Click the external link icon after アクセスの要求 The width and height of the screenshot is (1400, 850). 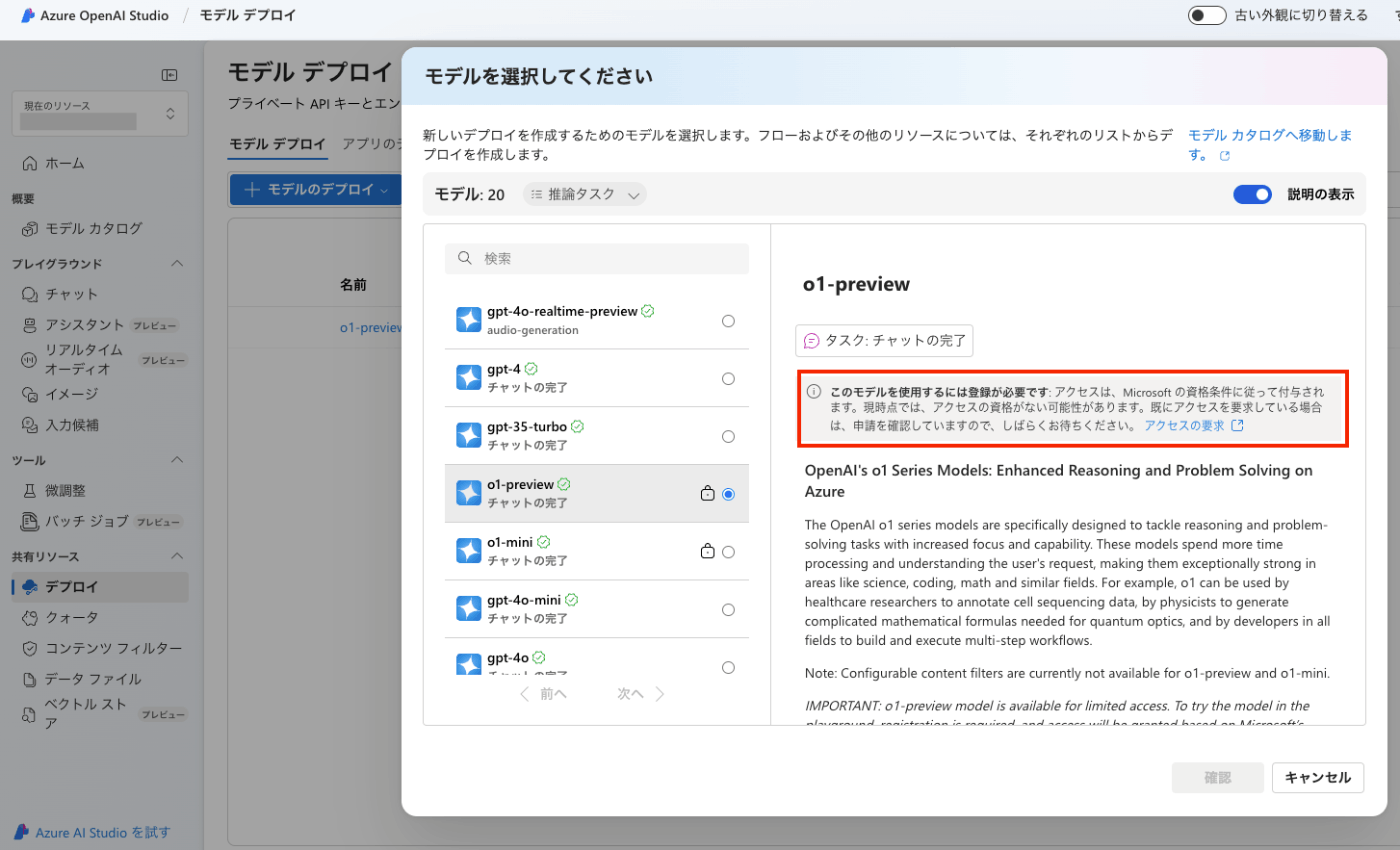(x=1237, y=425)
